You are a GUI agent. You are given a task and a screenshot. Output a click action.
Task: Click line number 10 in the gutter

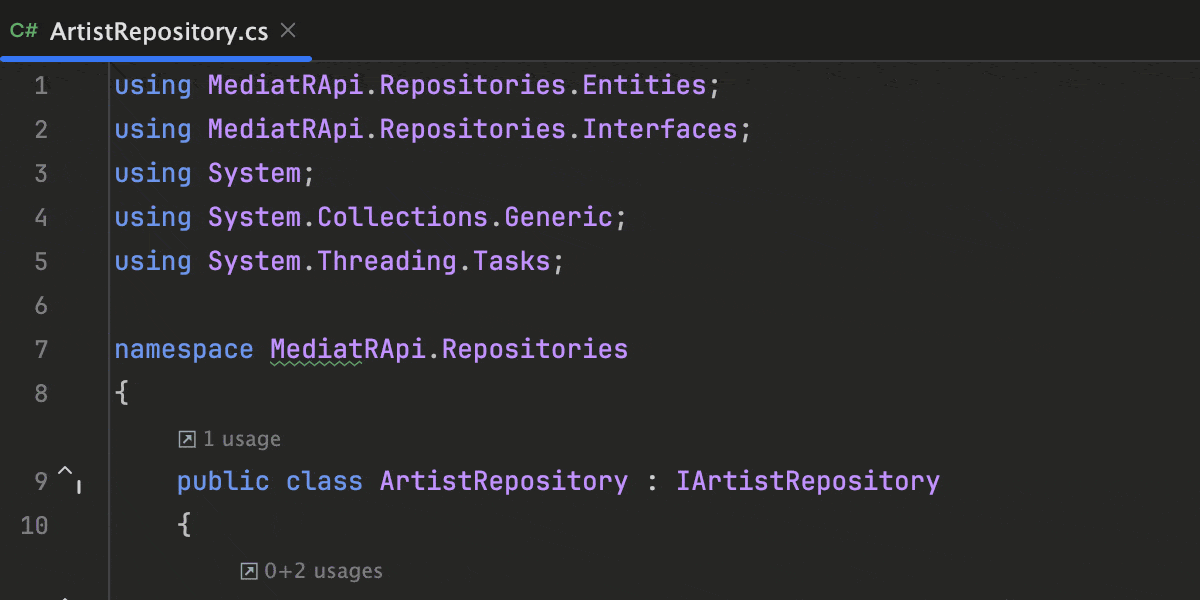35,525
